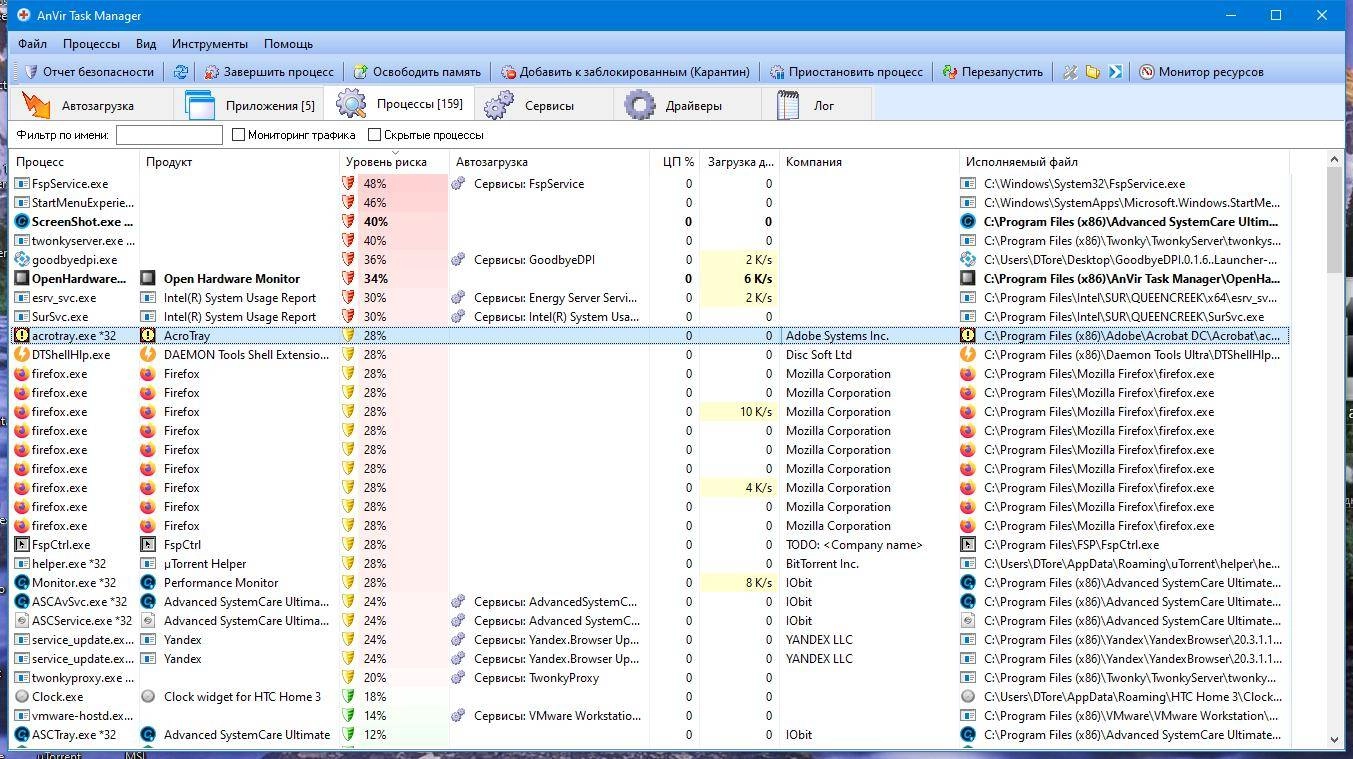Open the Вид menu

146,44
